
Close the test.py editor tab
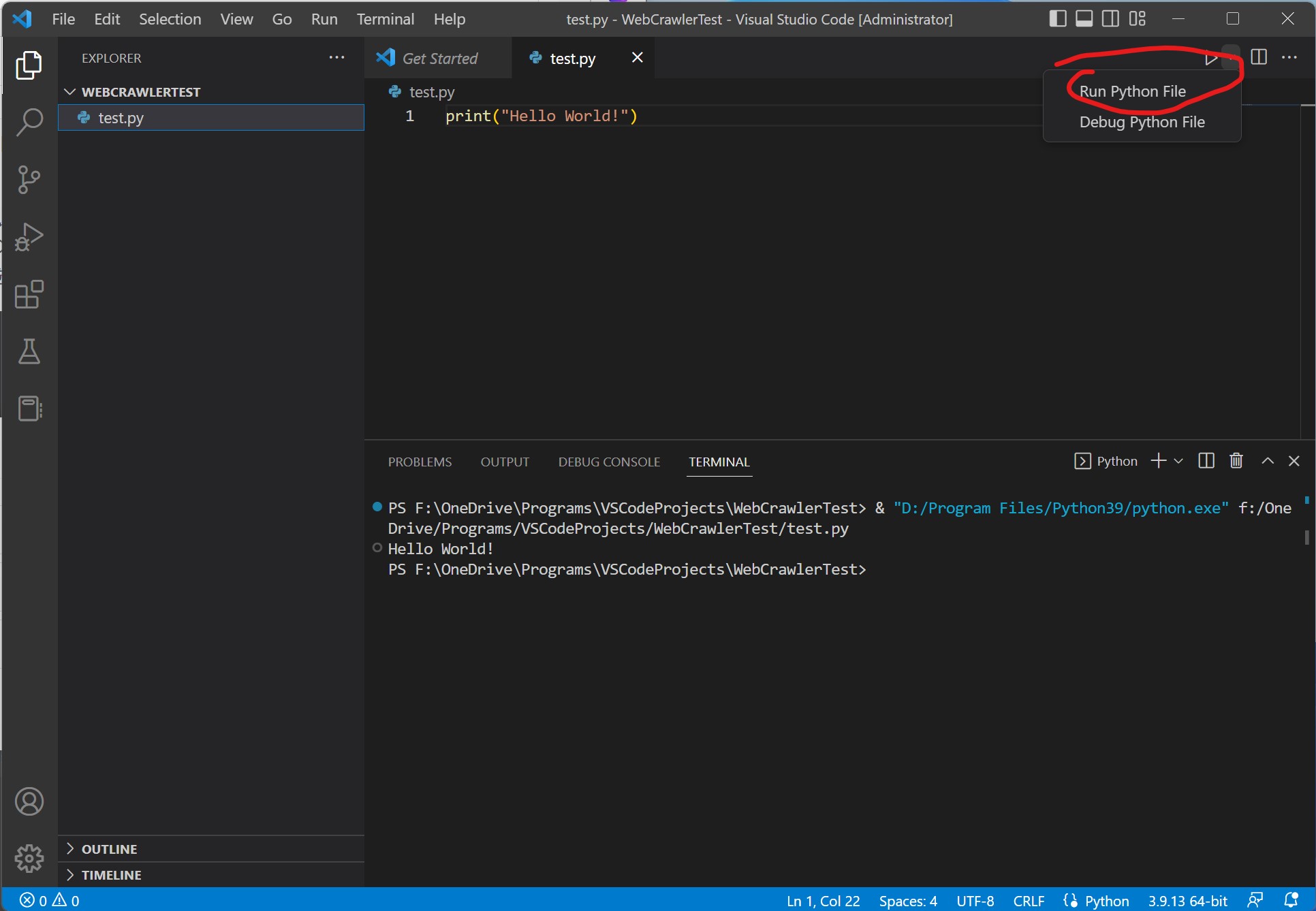tap(637, 58)
